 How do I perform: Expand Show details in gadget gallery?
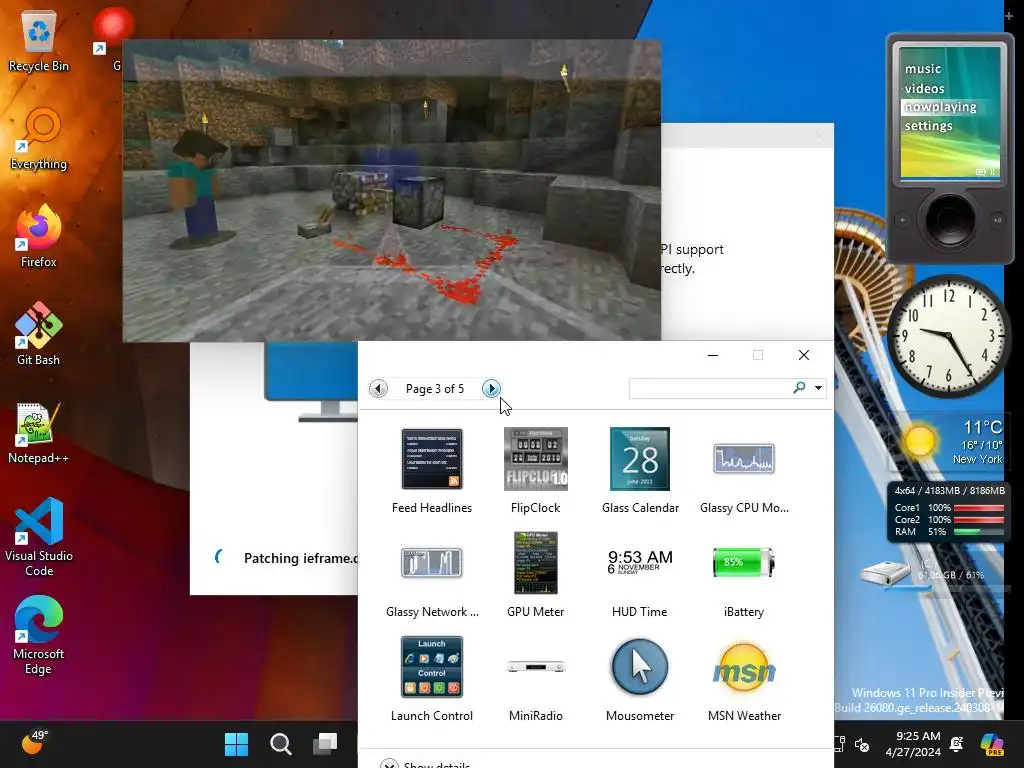[x=426, y=764]
